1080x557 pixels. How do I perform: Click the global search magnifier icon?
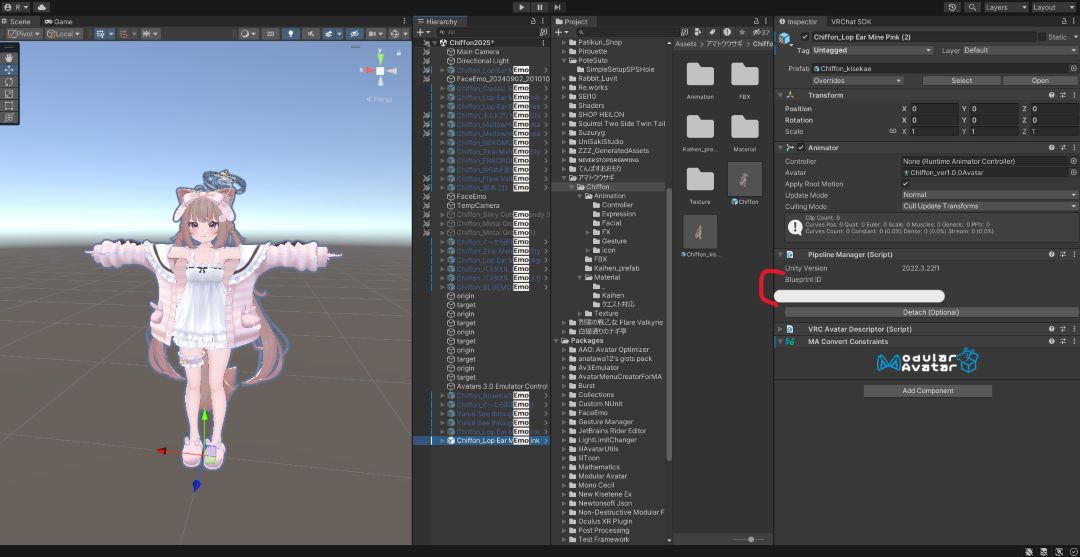click(972, 7)
